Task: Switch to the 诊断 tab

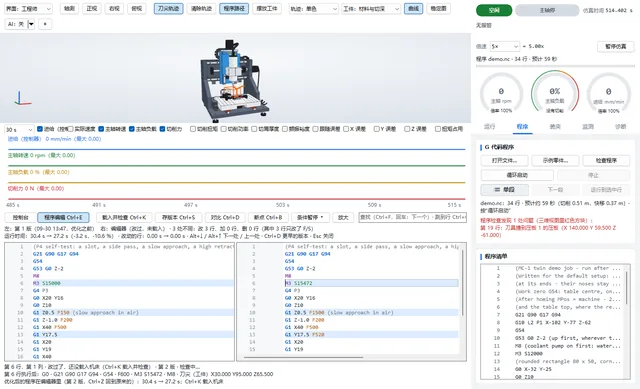Action: click(x=620, y=127)
